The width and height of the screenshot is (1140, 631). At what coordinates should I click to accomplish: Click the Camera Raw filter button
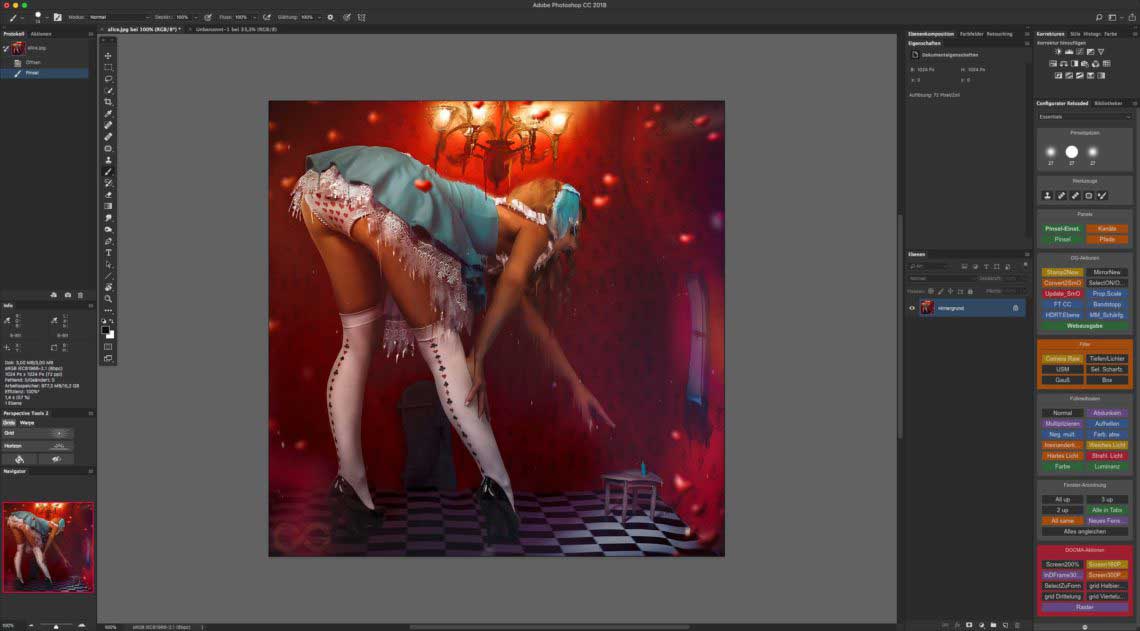tap(1062, 358)
